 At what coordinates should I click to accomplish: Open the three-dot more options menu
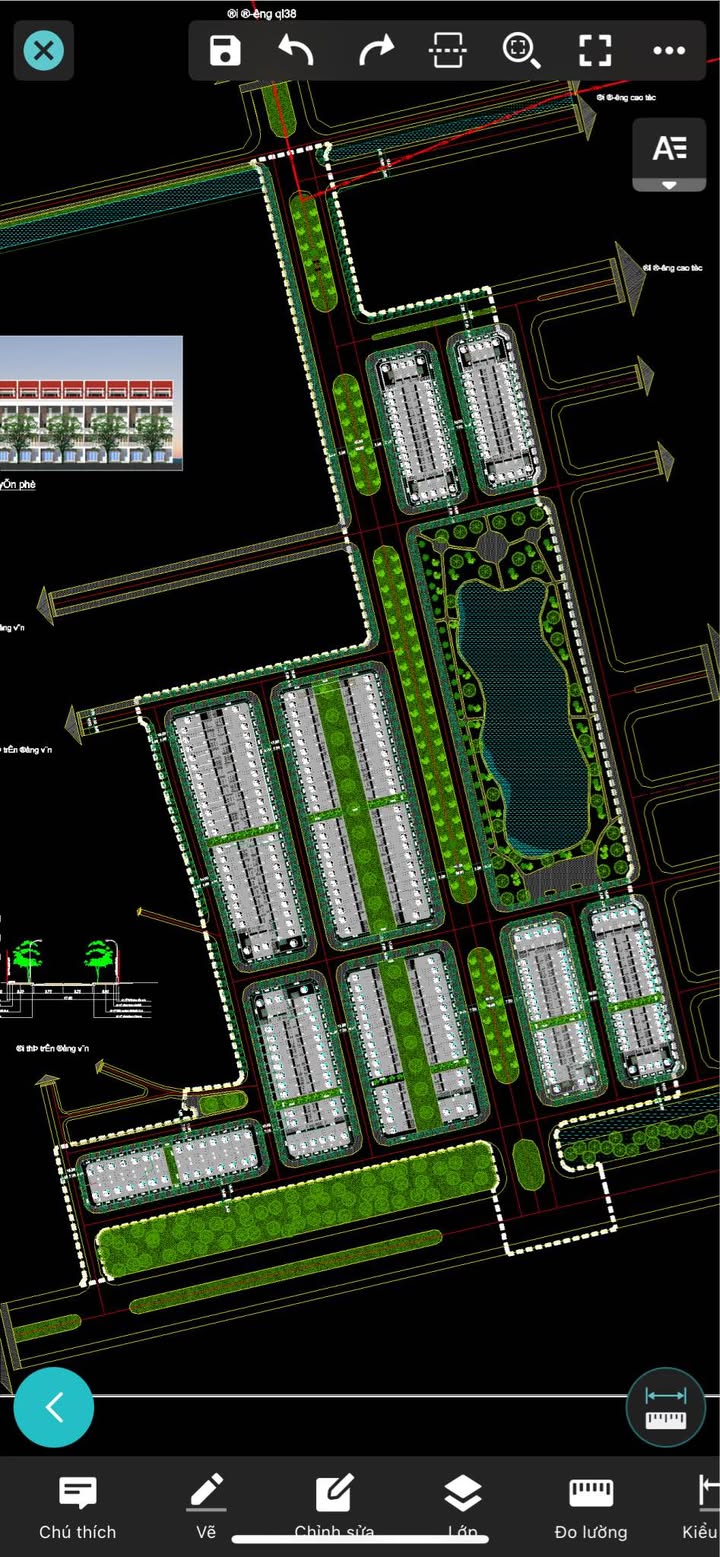tap(668, 50)
